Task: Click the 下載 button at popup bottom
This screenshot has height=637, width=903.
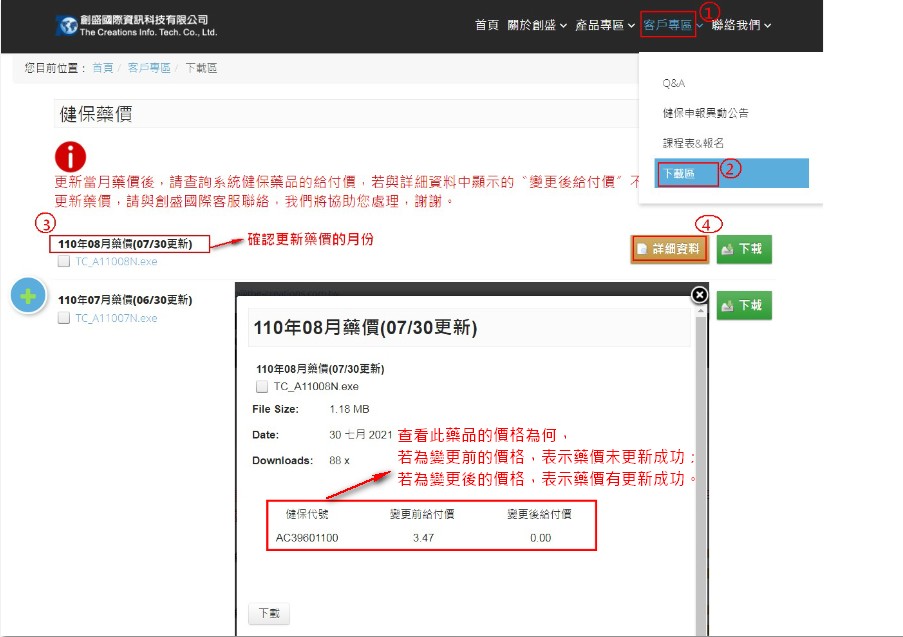Action: tap(269, 613)
